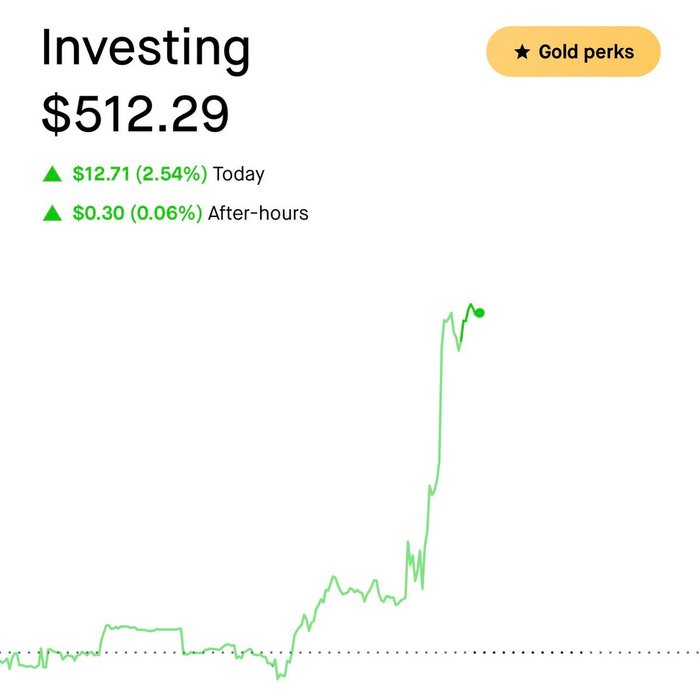Viewport: 700px width, 700px height.
Task: Click the star icon in Gold perks
Action: 522,52
